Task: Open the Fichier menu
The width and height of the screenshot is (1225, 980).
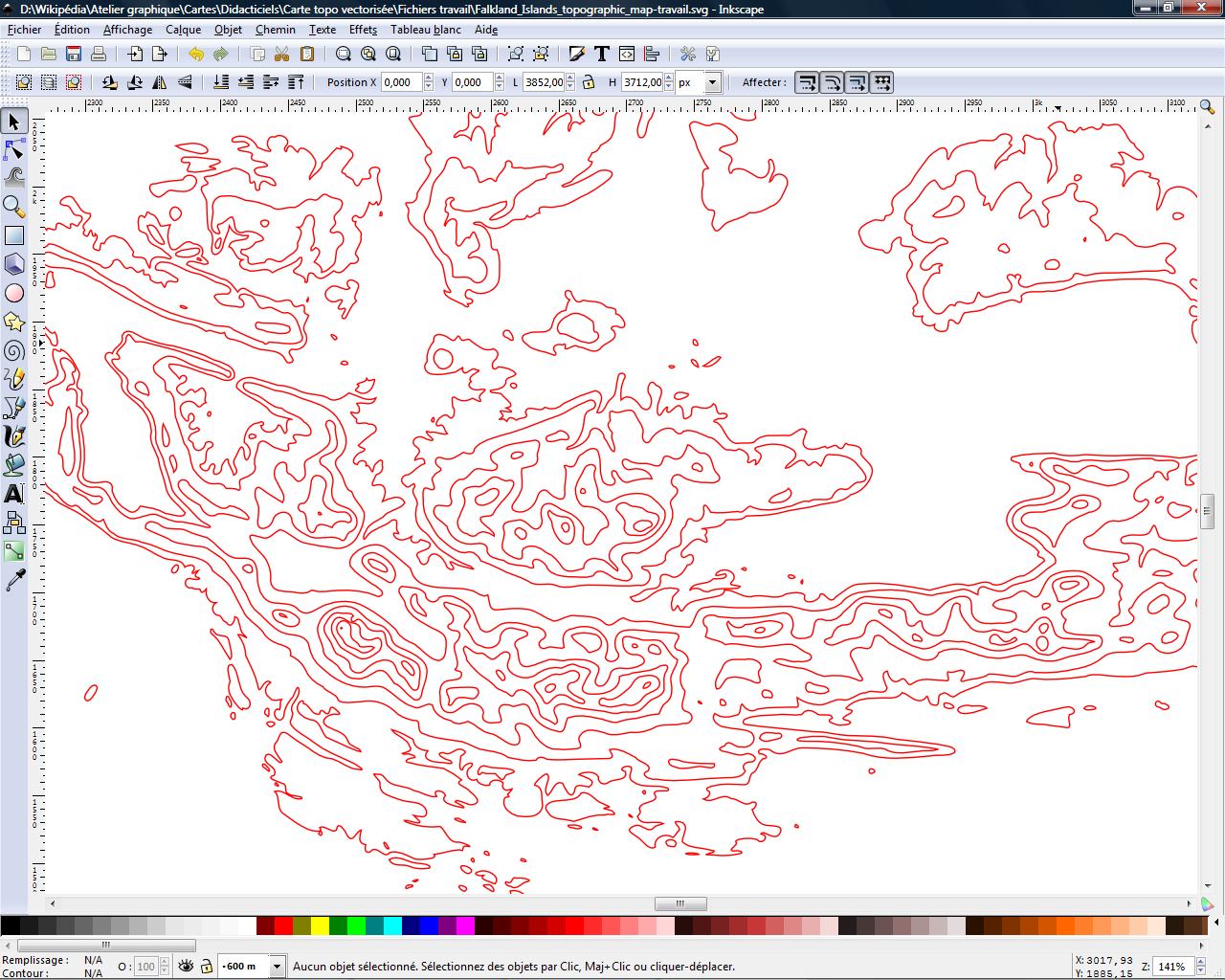Action: tap(23, 30)
